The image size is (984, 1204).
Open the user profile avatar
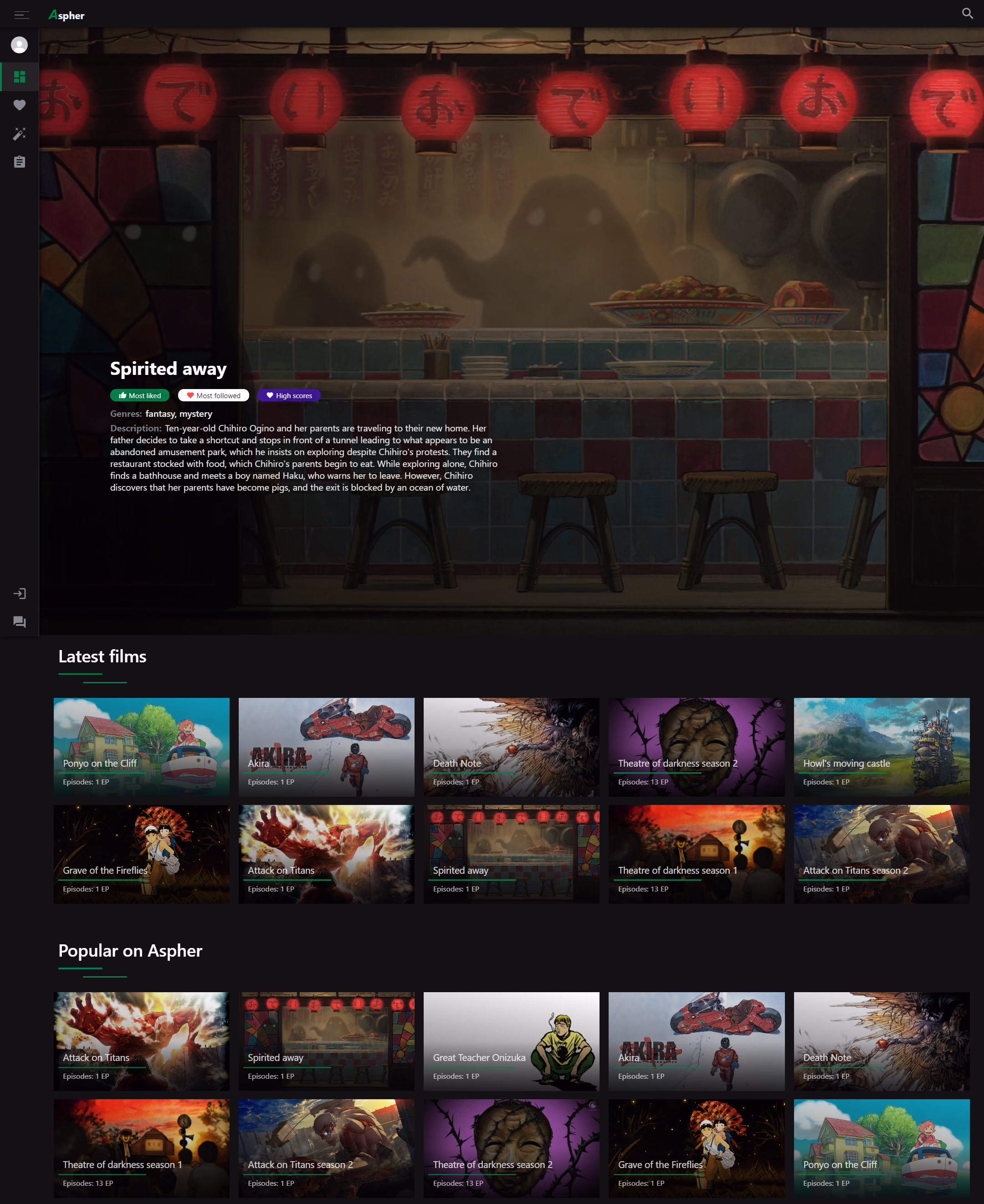tap(19, 45)
